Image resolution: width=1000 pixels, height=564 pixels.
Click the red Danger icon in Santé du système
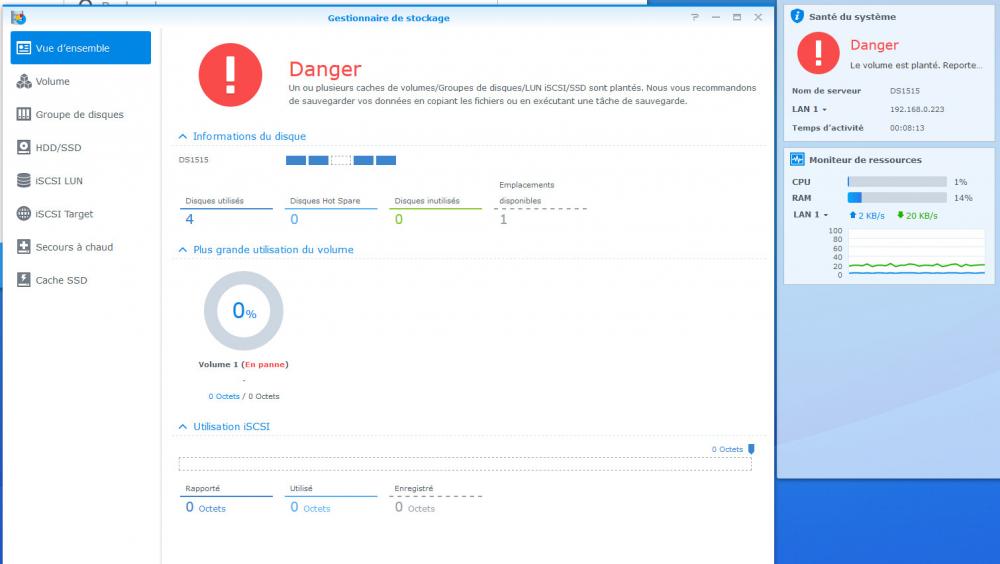(818, 53)
